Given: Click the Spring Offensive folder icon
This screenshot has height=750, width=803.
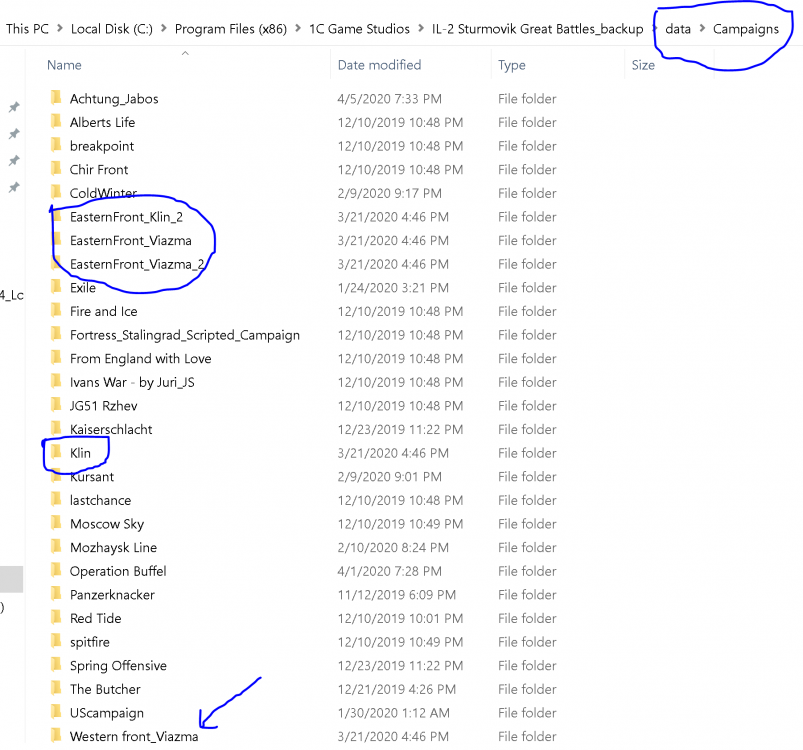Looking at the screenshot, I should [x=56, y=665].
